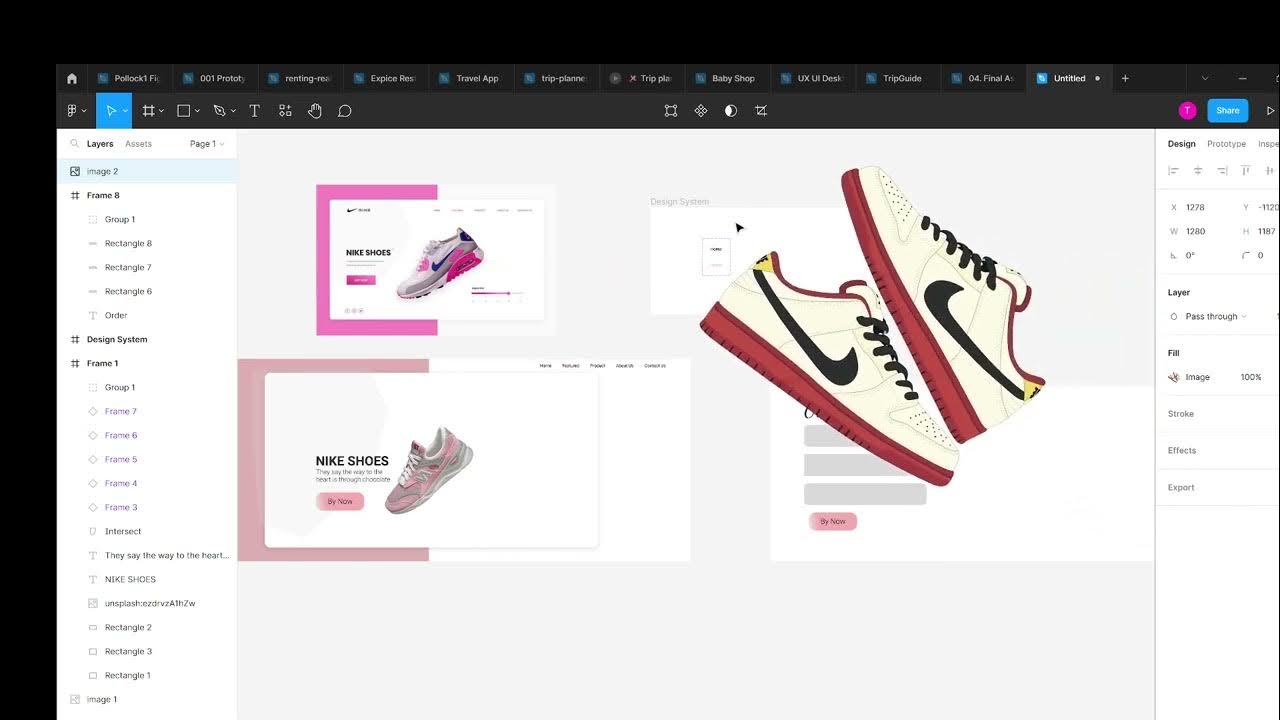Click the Crop image icon
1280x720 pixels.
tap(761, 111)
